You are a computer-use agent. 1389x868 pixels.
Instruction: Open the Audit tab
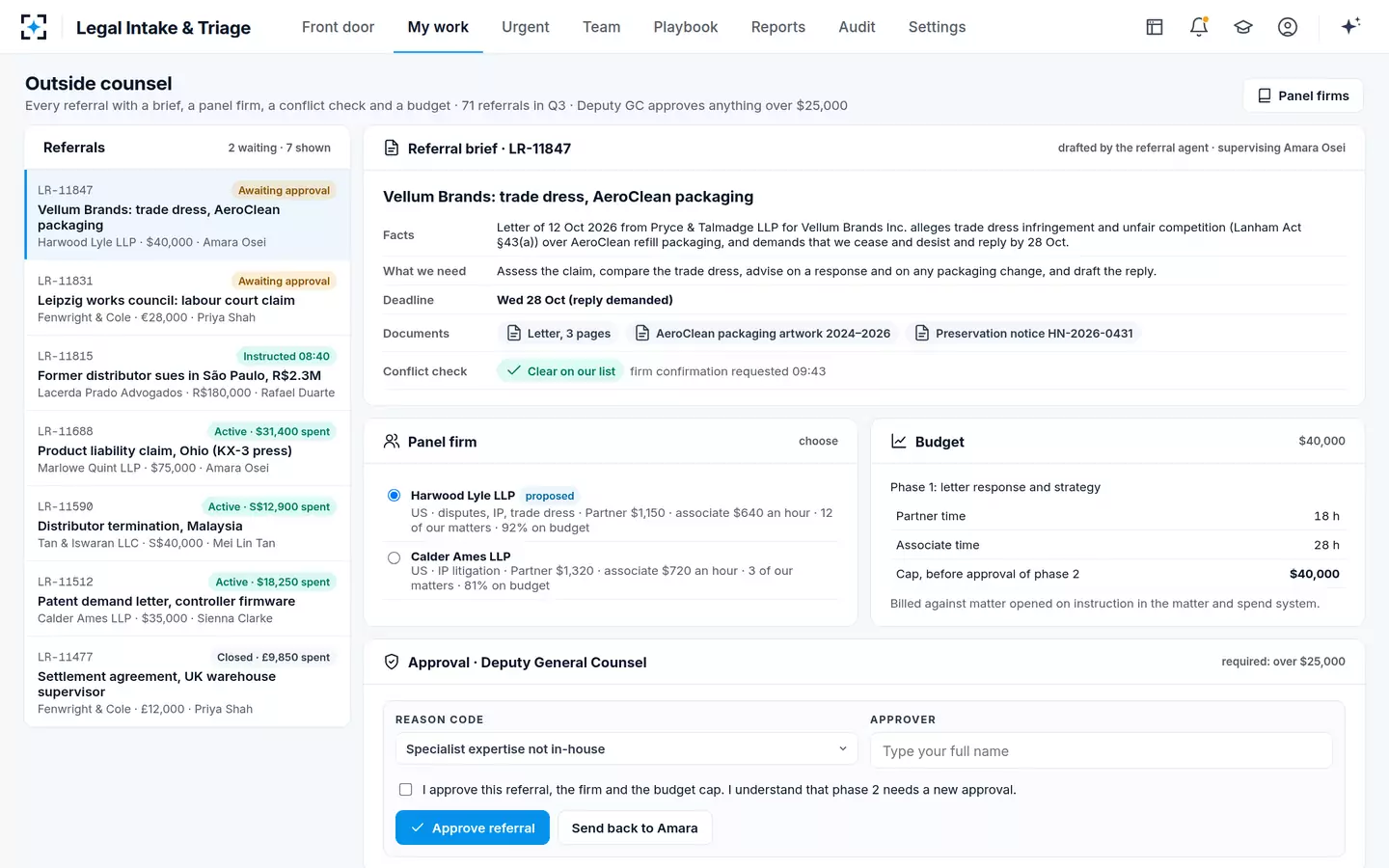click(x=857, y=27)
